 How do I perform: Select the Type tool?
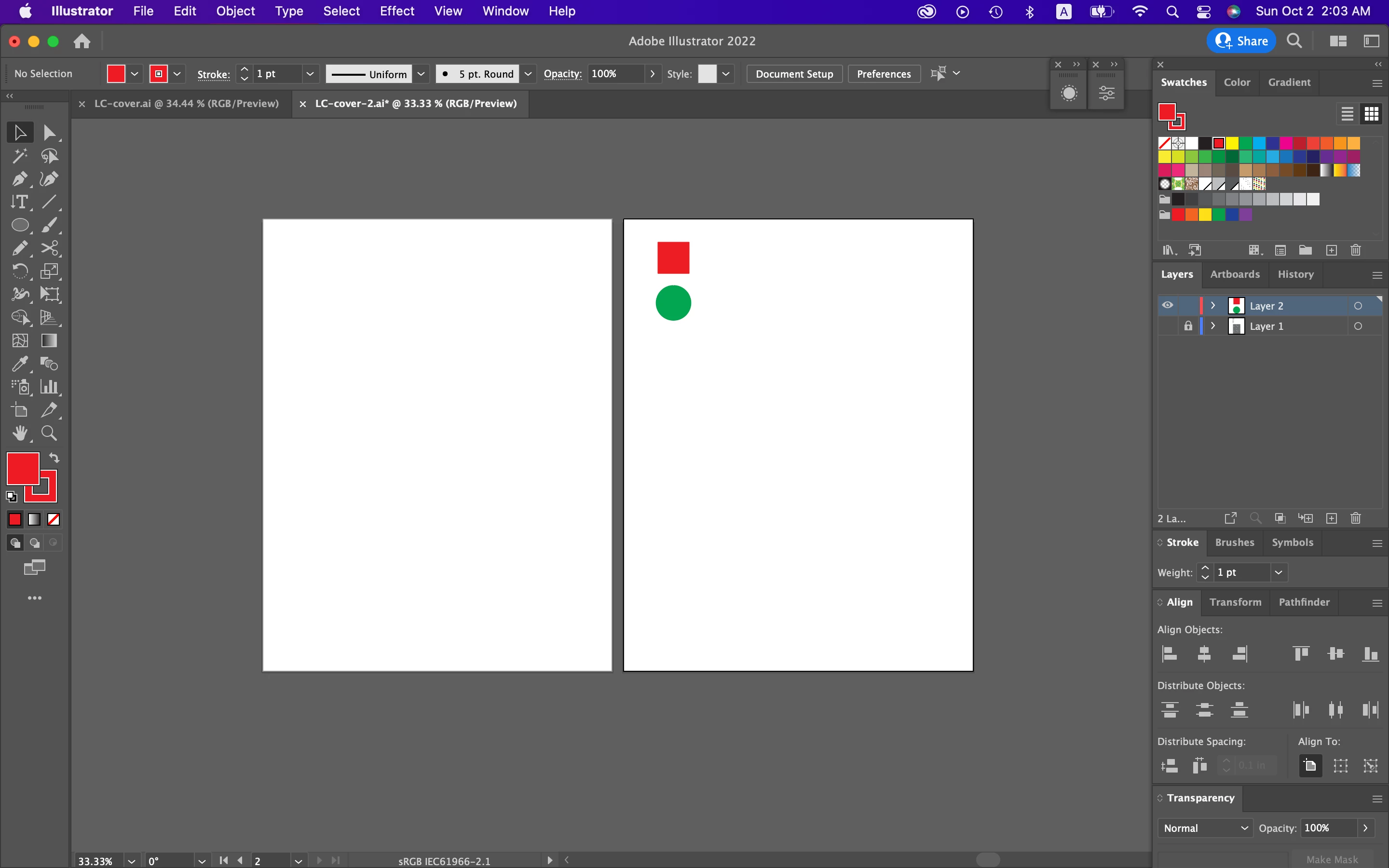[19, 202]
